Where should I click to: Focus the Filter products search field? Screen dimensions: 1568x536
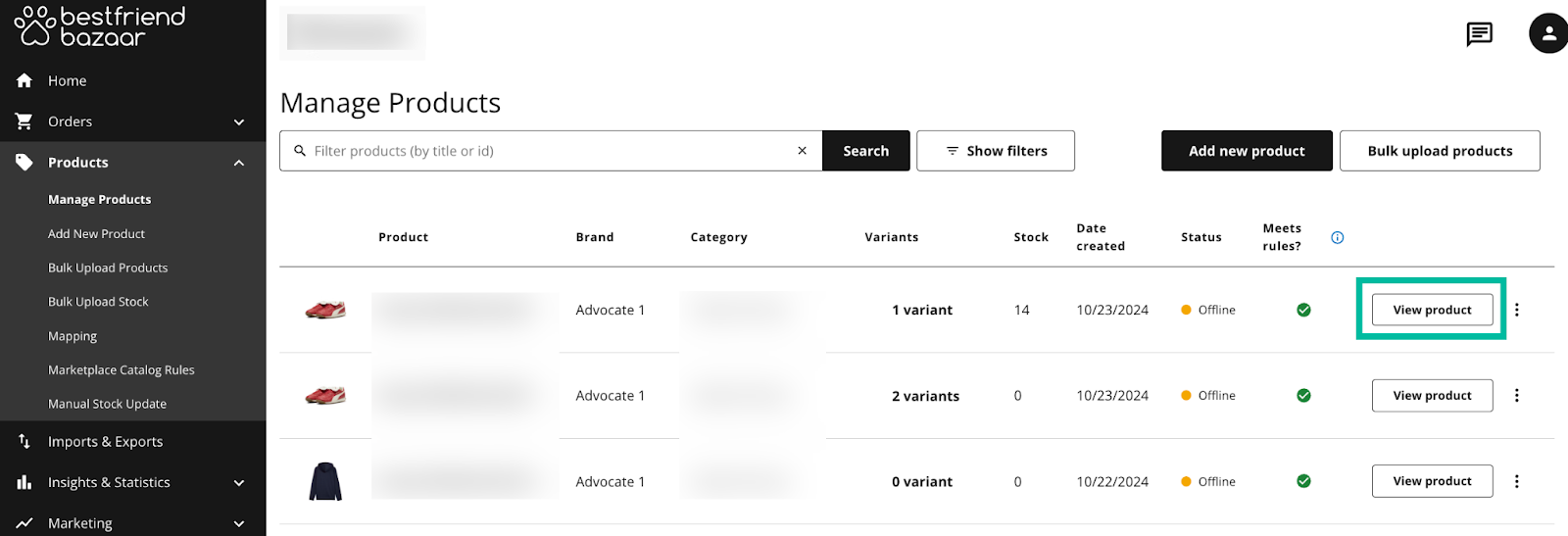[x=551, y=151]
